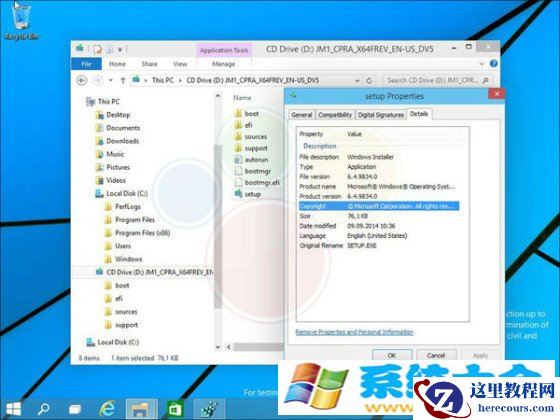Image resolution: width=560 pixels, height=420 pixels.
Task: Click breadcrumb arrow after This PC
Action: [x=180, y=80]
